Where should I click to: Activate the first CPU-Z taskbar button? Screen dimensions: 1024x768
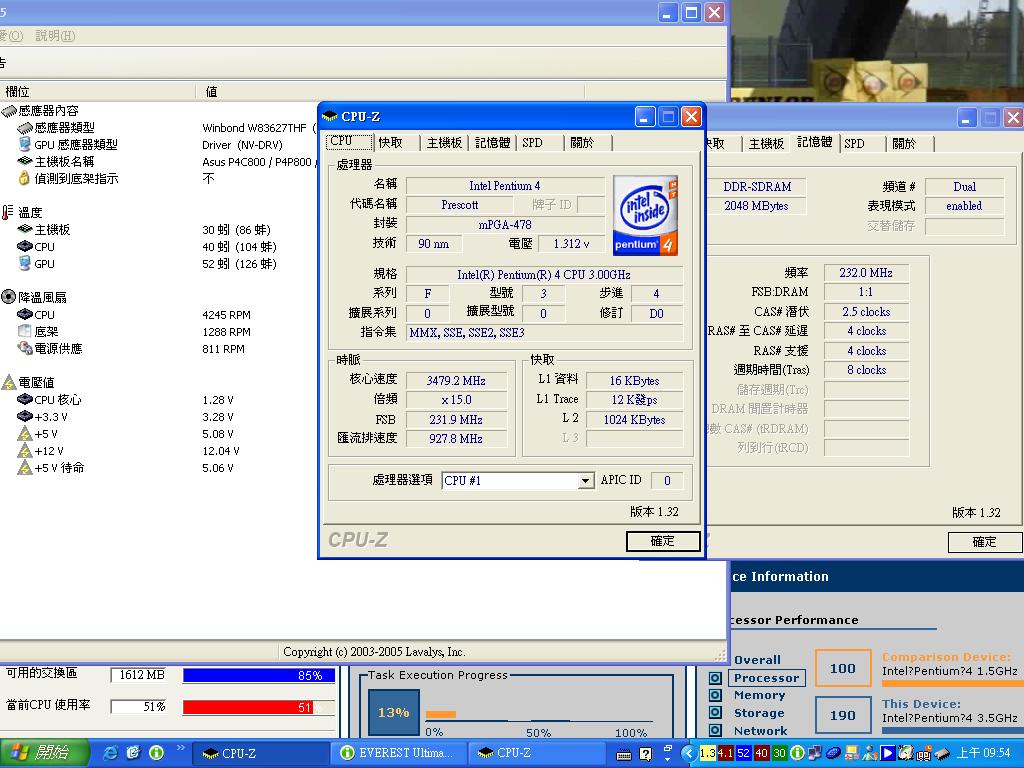pyautogui.click(x=260, y=753)
